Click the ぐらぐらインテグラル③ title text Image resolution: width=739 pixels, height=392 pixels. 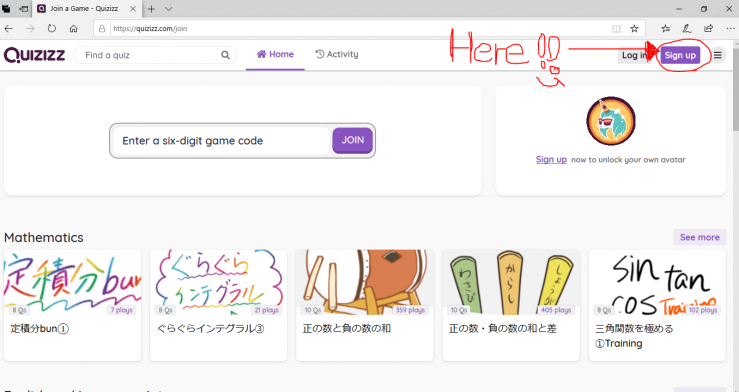tap(210, 328)
